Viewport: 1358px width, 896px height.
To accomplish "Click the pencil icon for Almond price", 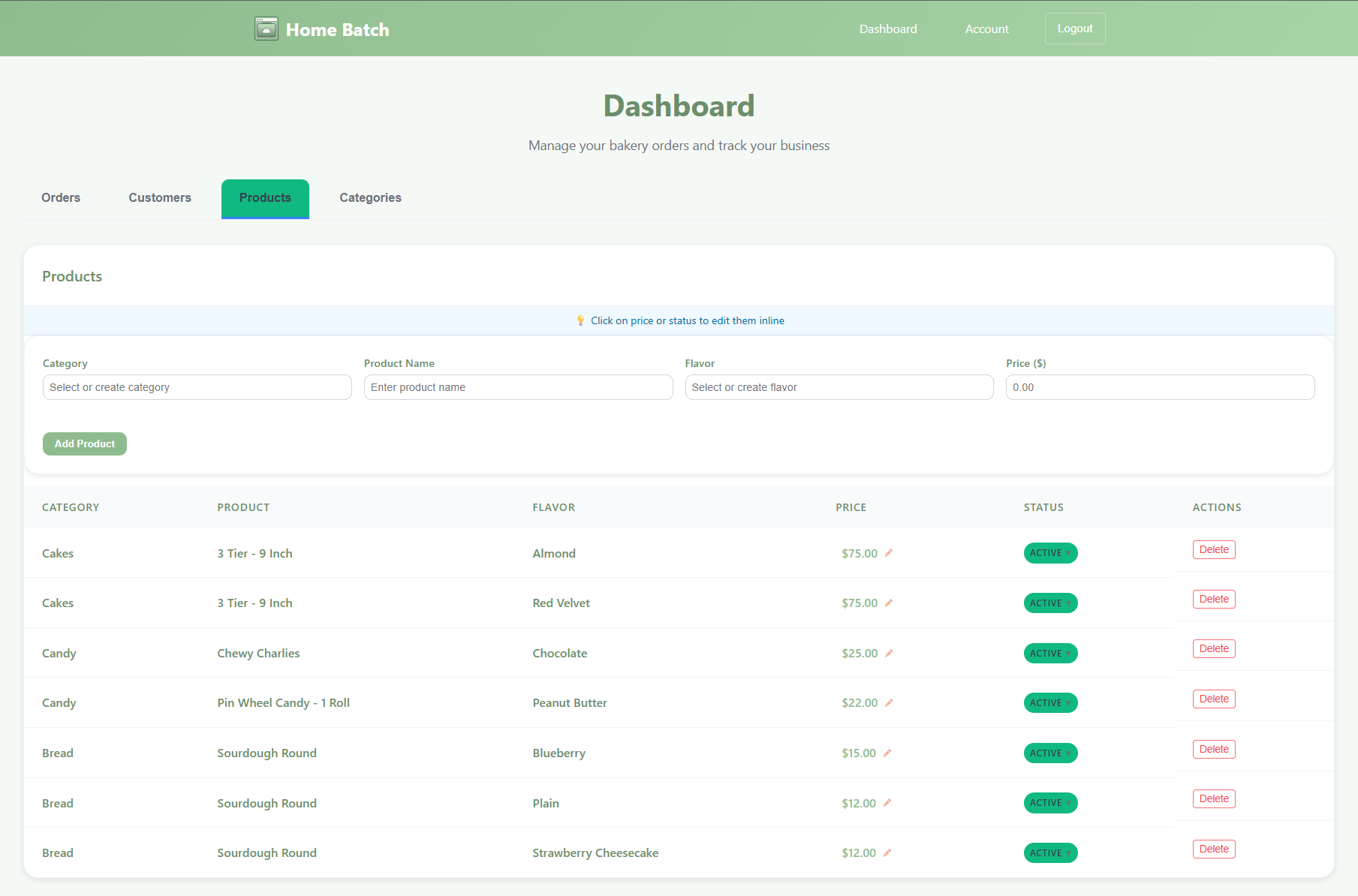I will click(x=889, y=553).
